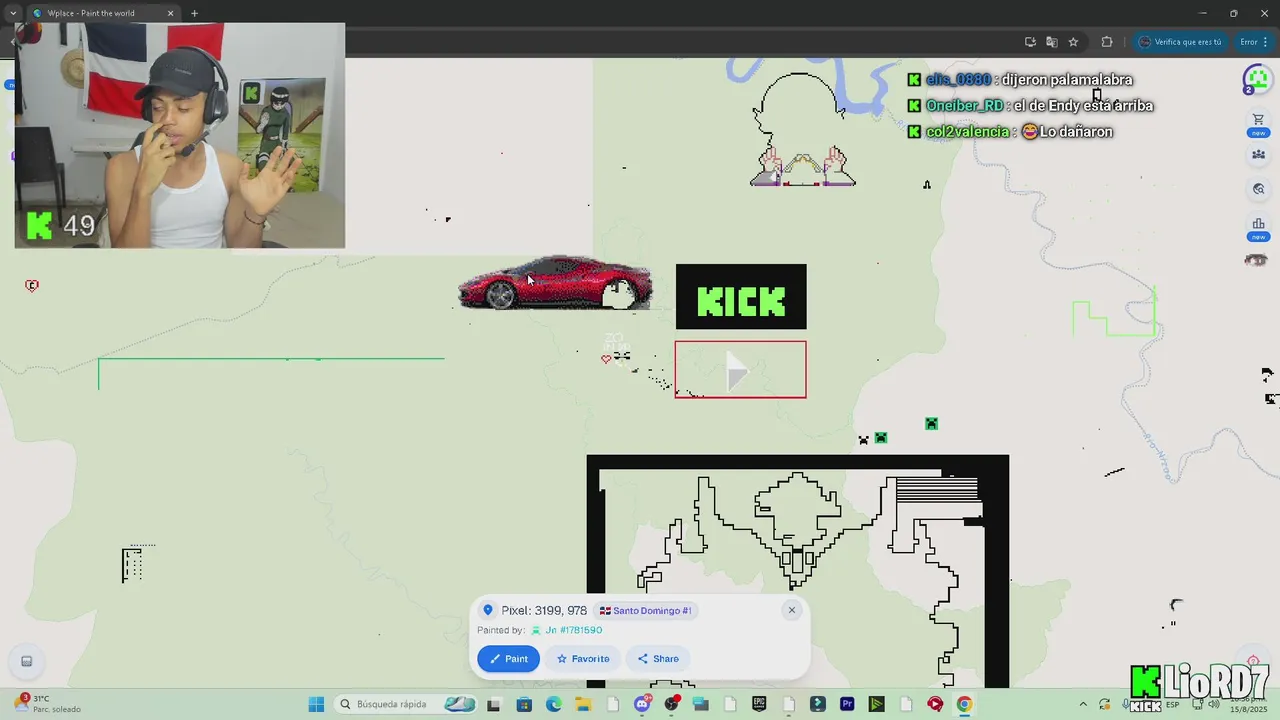Click the translate page icon

1051,42
